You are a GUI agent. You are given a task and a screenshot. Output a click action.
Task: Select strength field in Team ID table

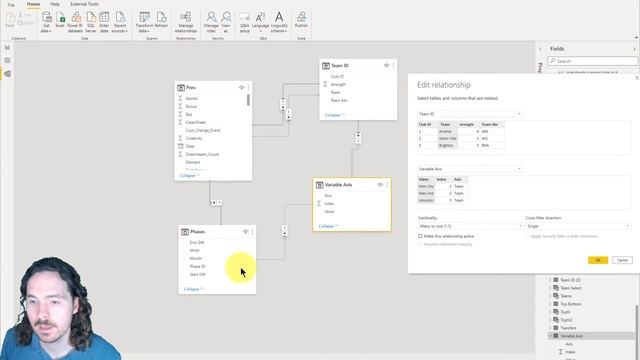[x=338, y=84]
